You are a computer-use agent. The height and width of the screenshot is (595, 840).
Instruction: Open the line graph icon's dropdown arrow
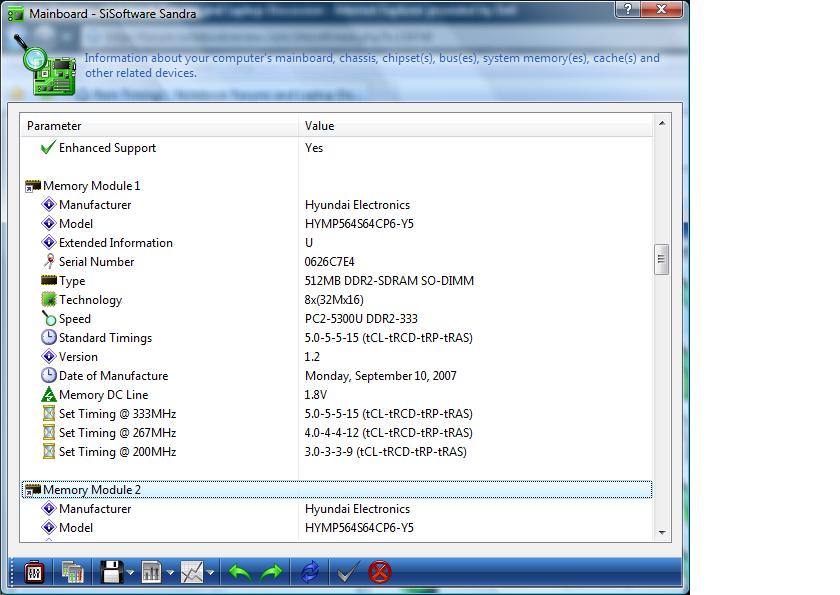coord(211,573)
